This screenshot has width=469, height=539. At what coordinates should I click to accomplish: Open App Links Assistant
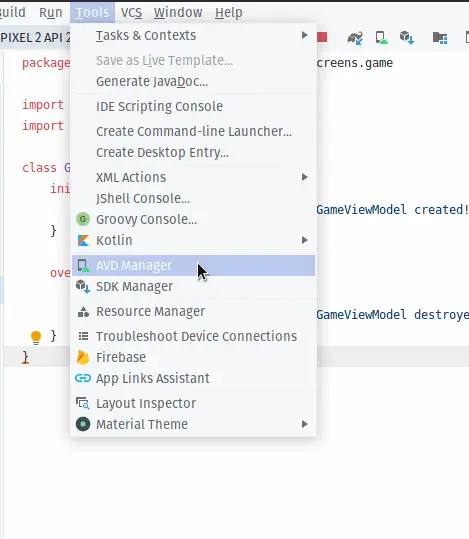coord(193,378)
